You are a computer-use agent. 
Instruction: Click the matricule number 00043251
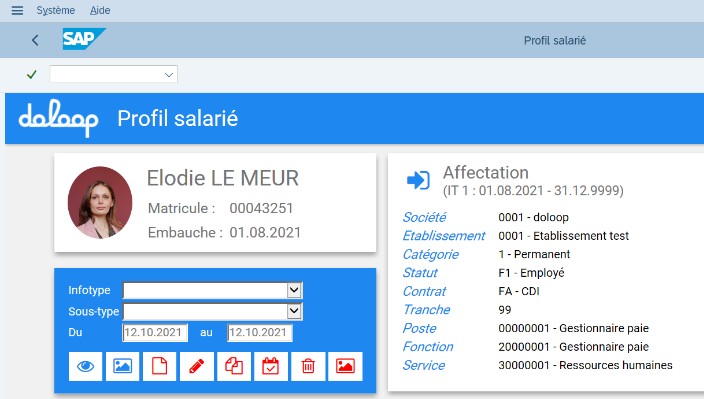click(261, 208)
